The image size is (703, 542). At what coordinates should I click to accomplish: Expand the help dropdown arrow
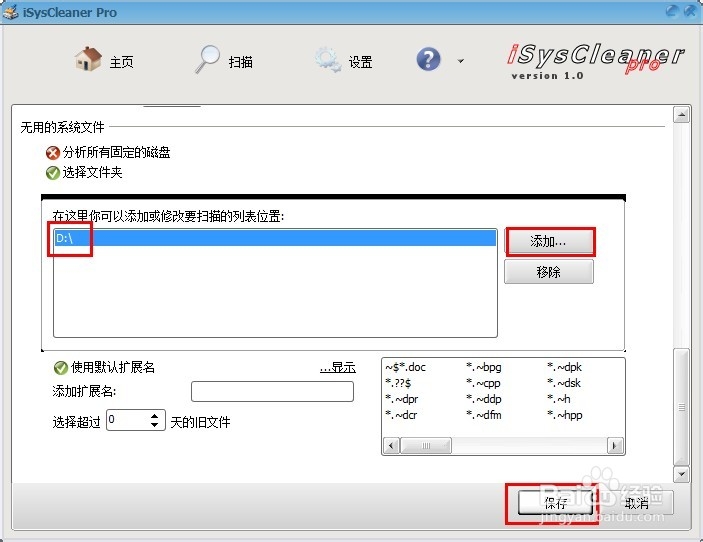pyautogui.click(x=460, y=61)
